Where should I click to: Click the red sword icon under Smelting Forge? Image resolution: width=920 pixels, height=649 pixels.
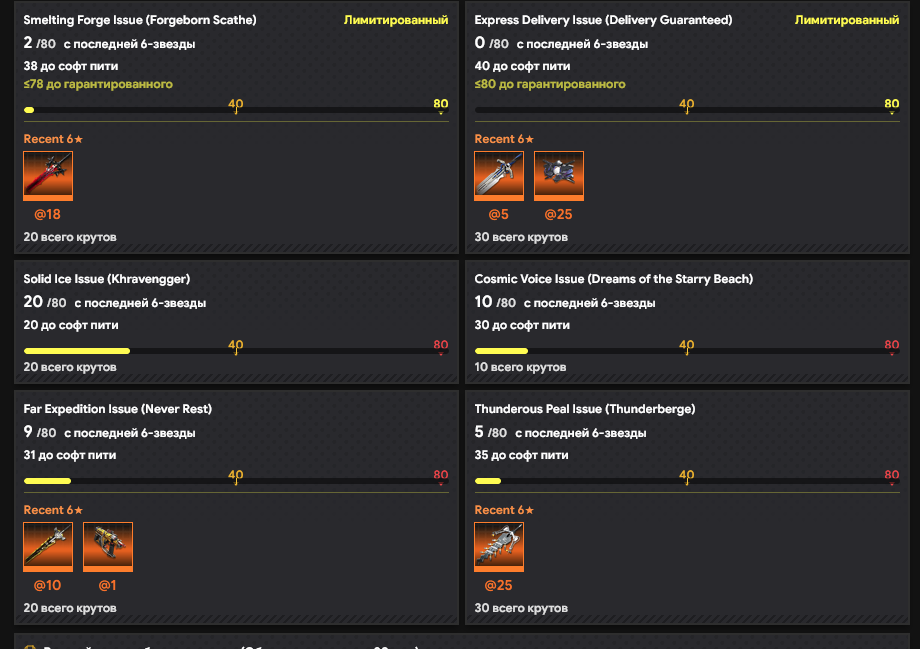click(48, 176)
